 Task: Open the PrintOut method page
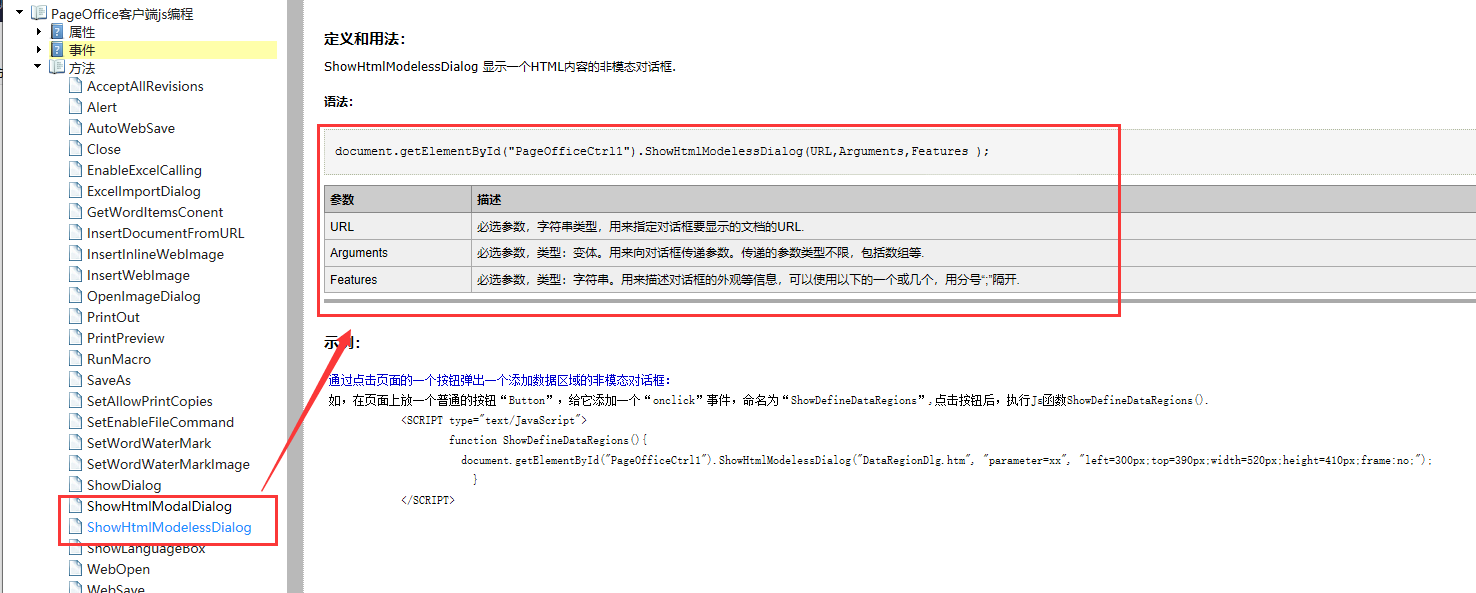point(113,317)
